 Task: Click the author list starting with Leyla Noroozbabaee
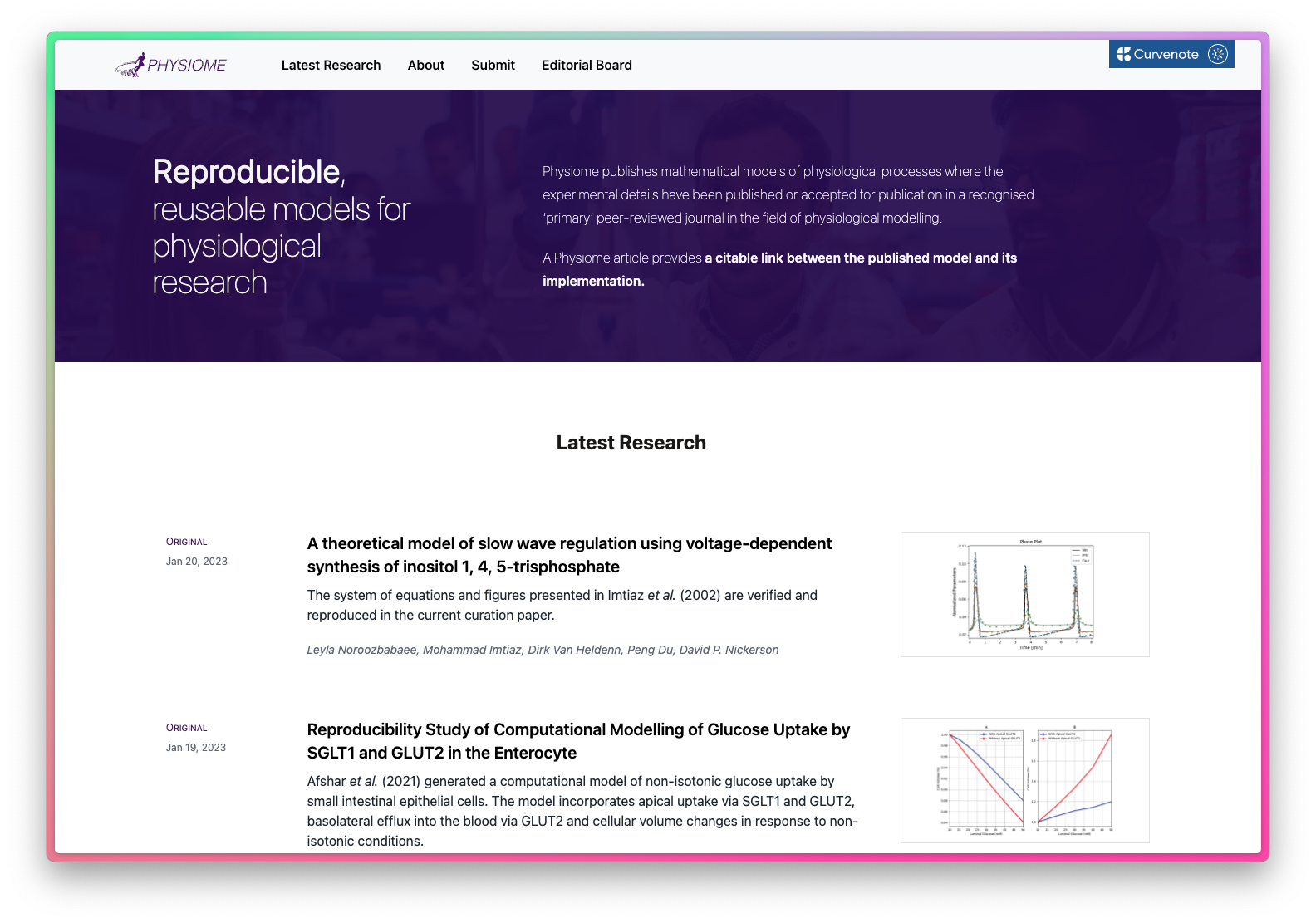pyautogui.click(x=543, y=650)
